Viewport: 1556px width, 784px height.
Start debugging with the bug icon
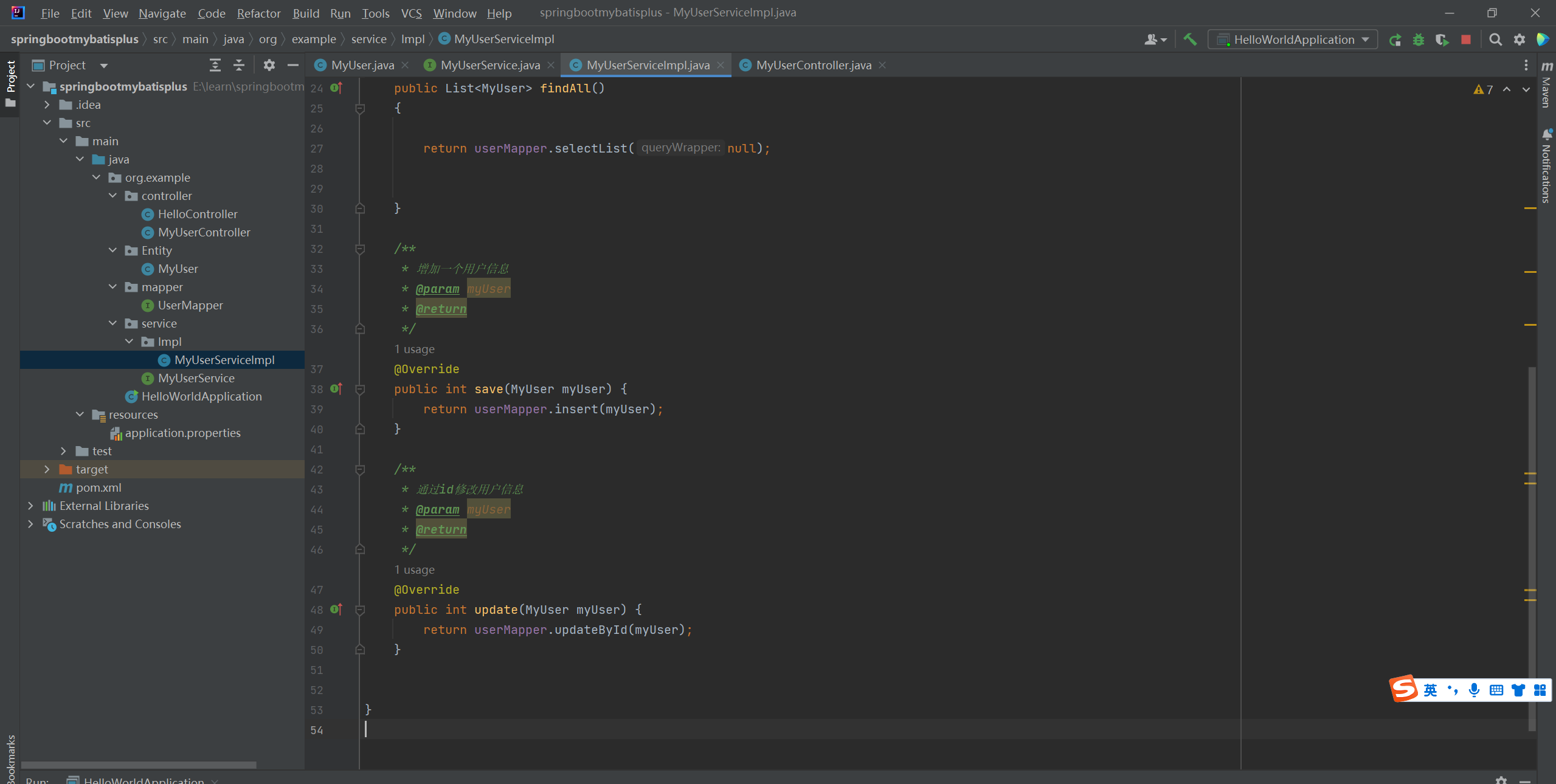[x=1419, y=40]
